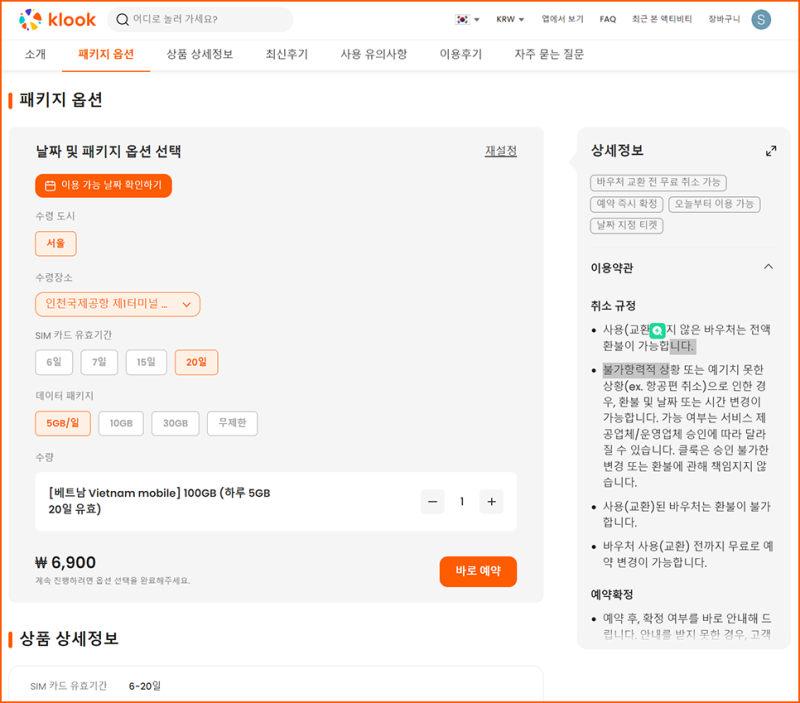Viewport: 800px width, 703px height.
Task: Click the Klook logo
Action: [x=57, y=20]
